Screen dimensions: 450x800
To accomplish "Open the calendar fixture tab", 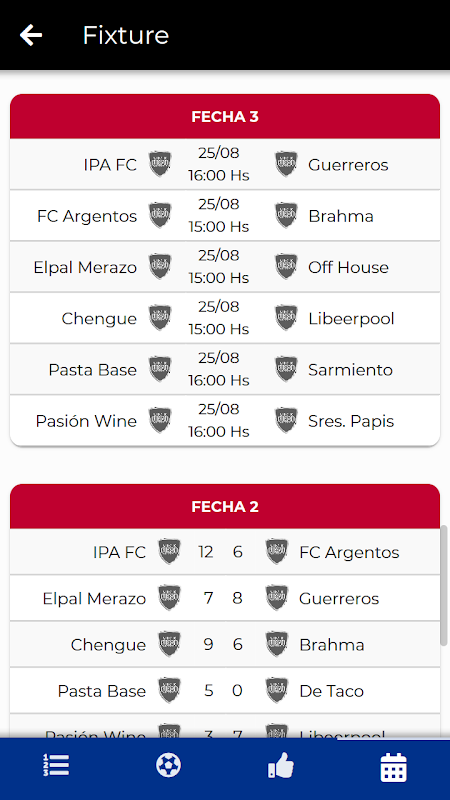I will click(393, 767).
